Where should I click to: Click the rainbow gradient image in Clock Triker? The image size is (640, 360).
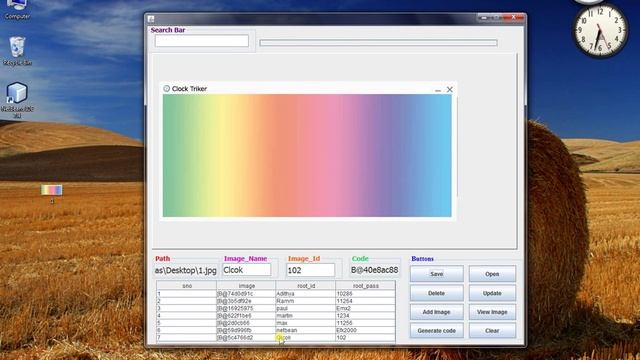pyautogui.click(x=307, y=156)
